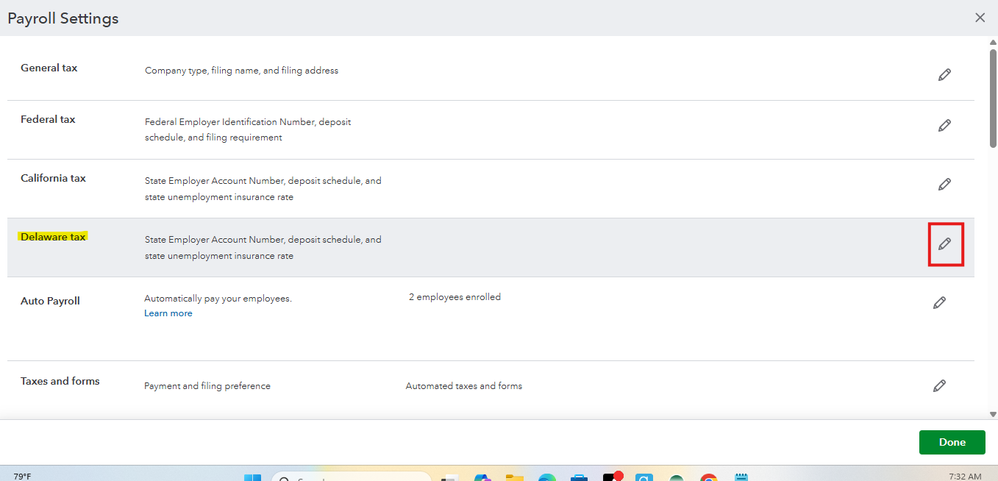The width and height of the screenshot is (998, 481).
Task: Click 'Automatically pay your employees.' text
Action: tap(218, 298)
